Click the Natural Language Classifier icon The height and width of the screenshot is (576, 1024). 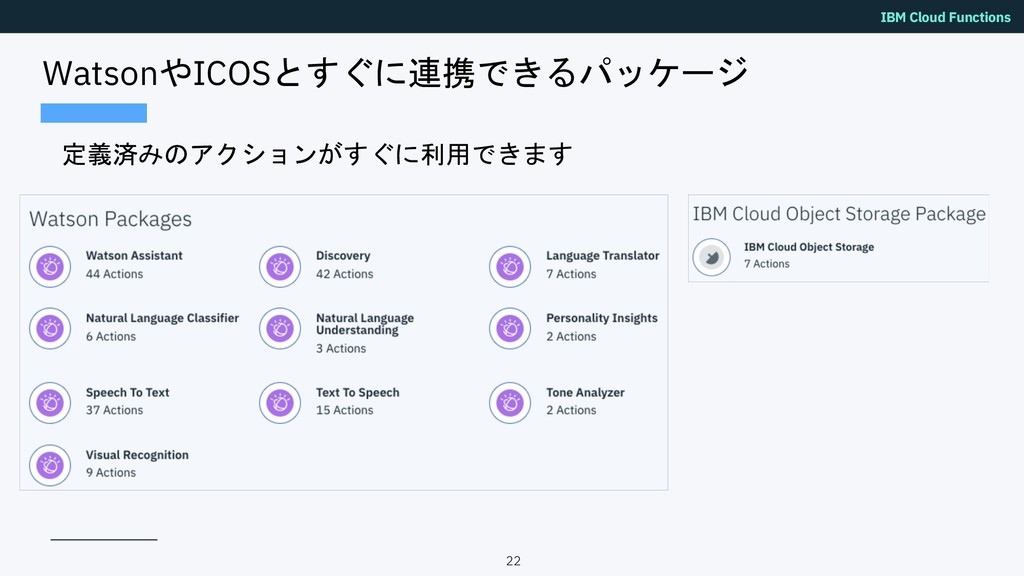(x=50, y=328)
